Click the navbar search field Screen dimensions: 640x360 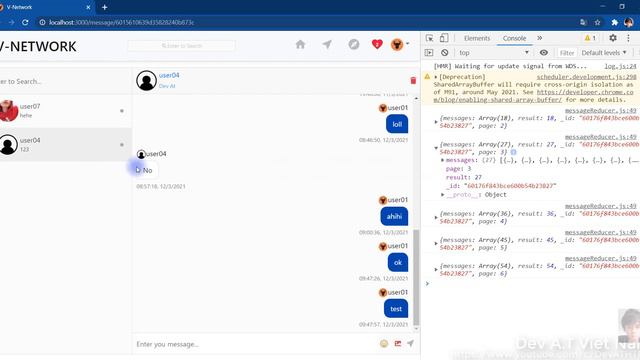pos(182,46)
